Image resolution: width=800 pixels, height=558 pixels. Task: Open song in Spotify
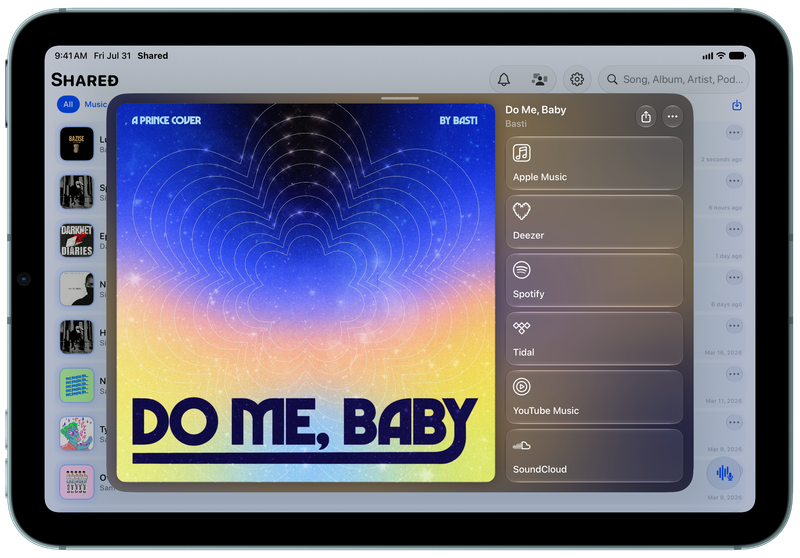tap(594, 280)
